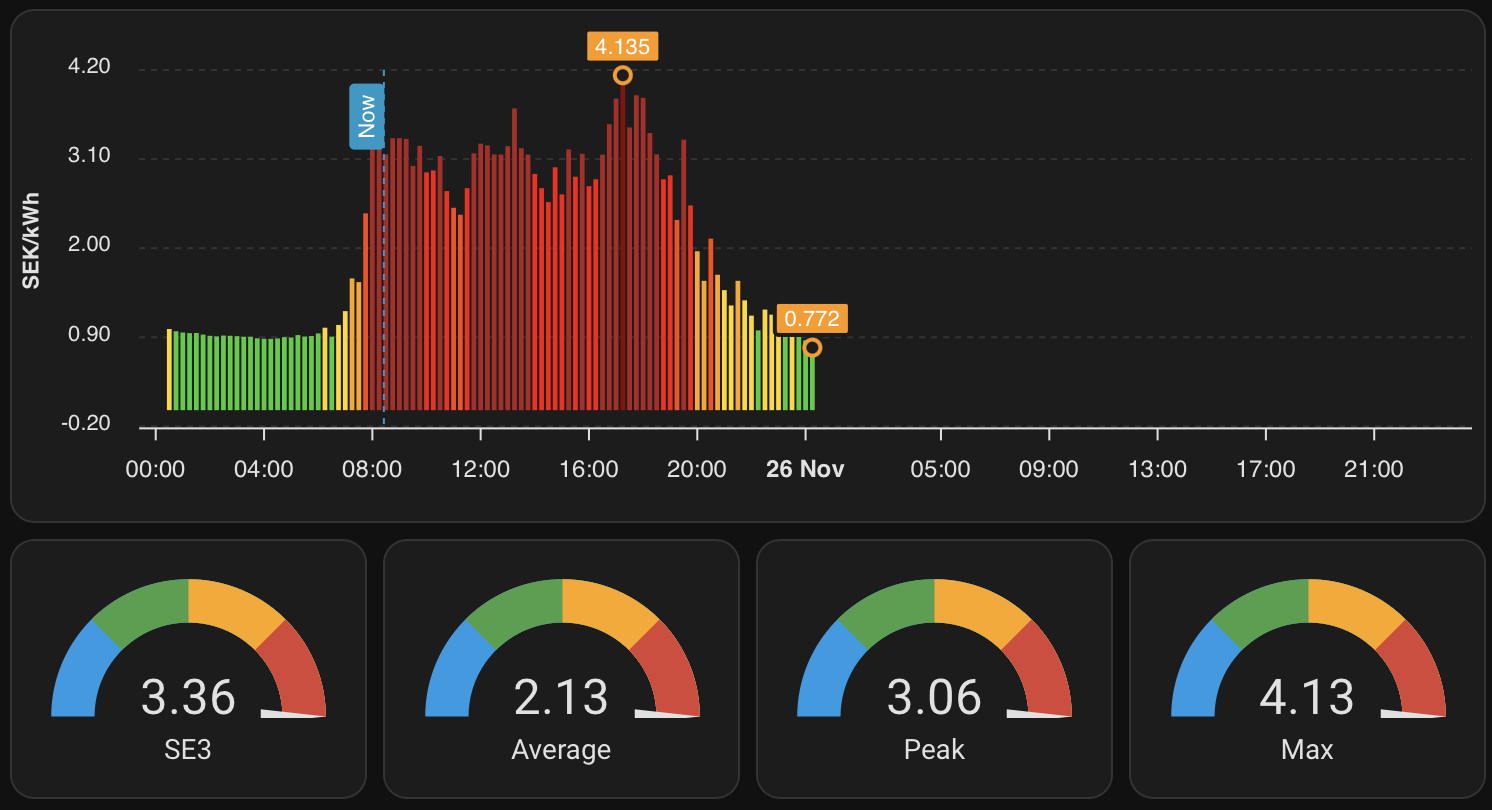Viewport: 1492px width, 810px height.
Task: Select the circle marker under the 0.772 label
Action: tap(812, 347)
